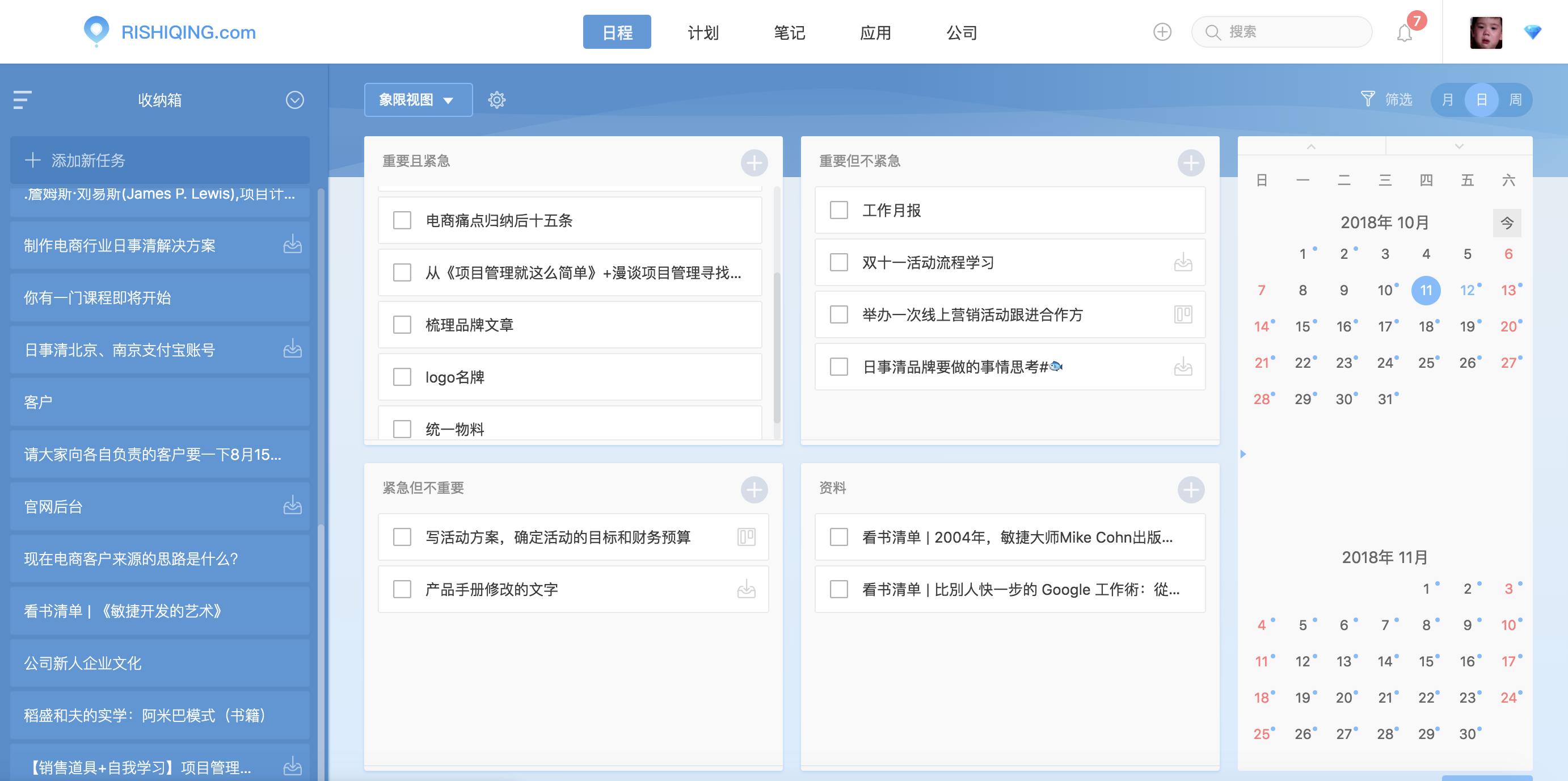The image size is (1568, 781).
Task: Switch to the 计划 tab
Action: [702, 32]
